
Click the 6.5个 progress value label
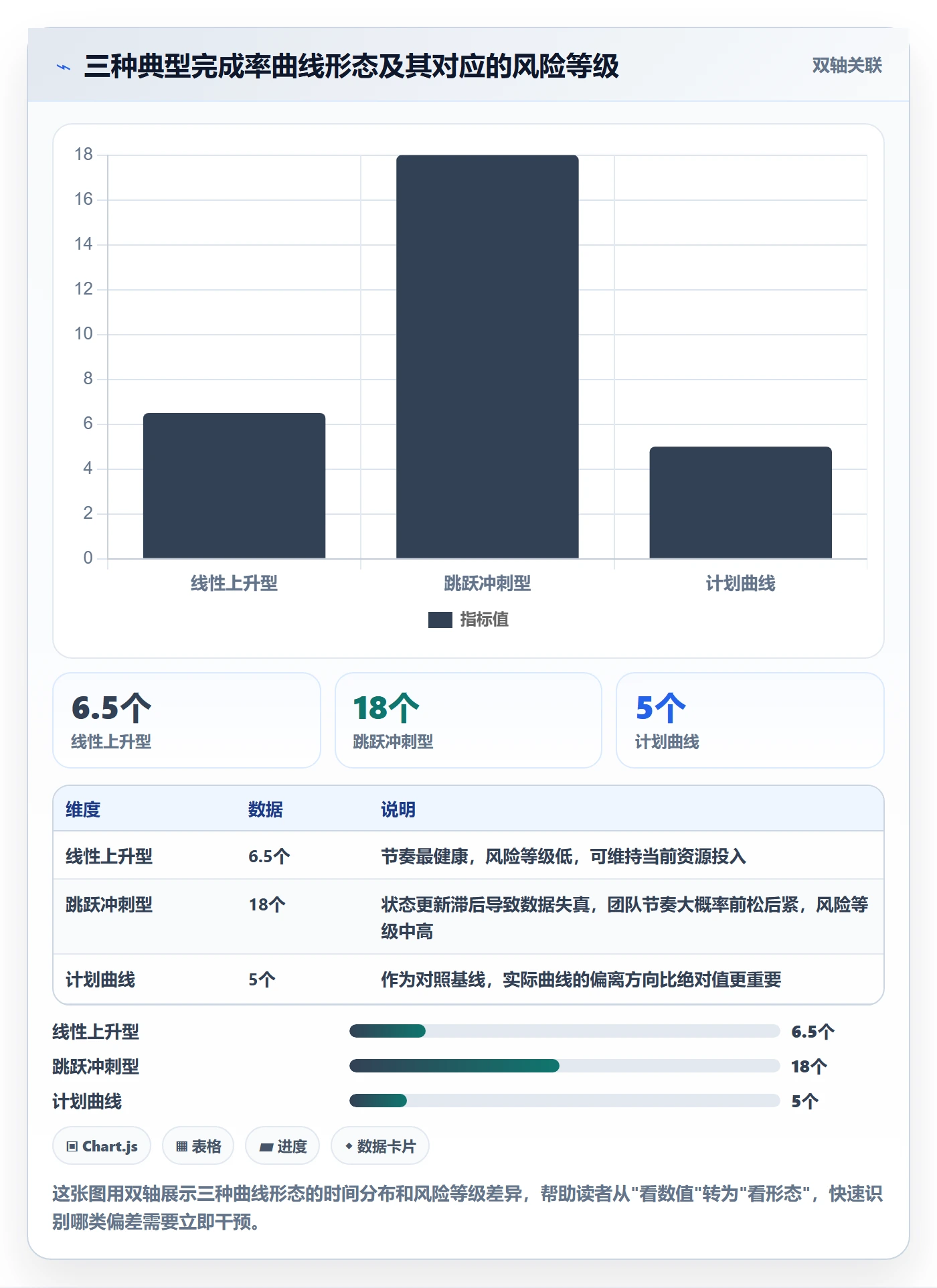813,1032
